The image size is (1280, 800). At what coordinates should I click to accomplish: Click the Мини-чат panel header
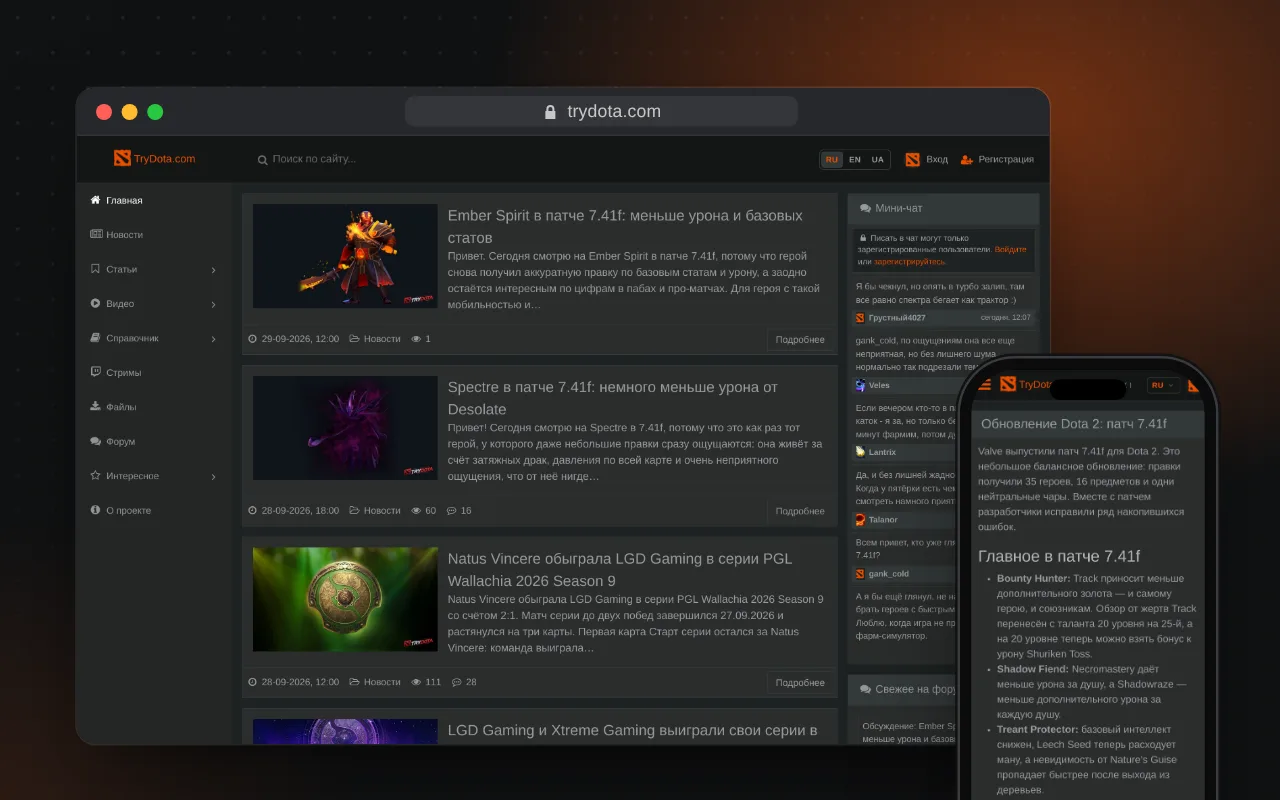943,208
